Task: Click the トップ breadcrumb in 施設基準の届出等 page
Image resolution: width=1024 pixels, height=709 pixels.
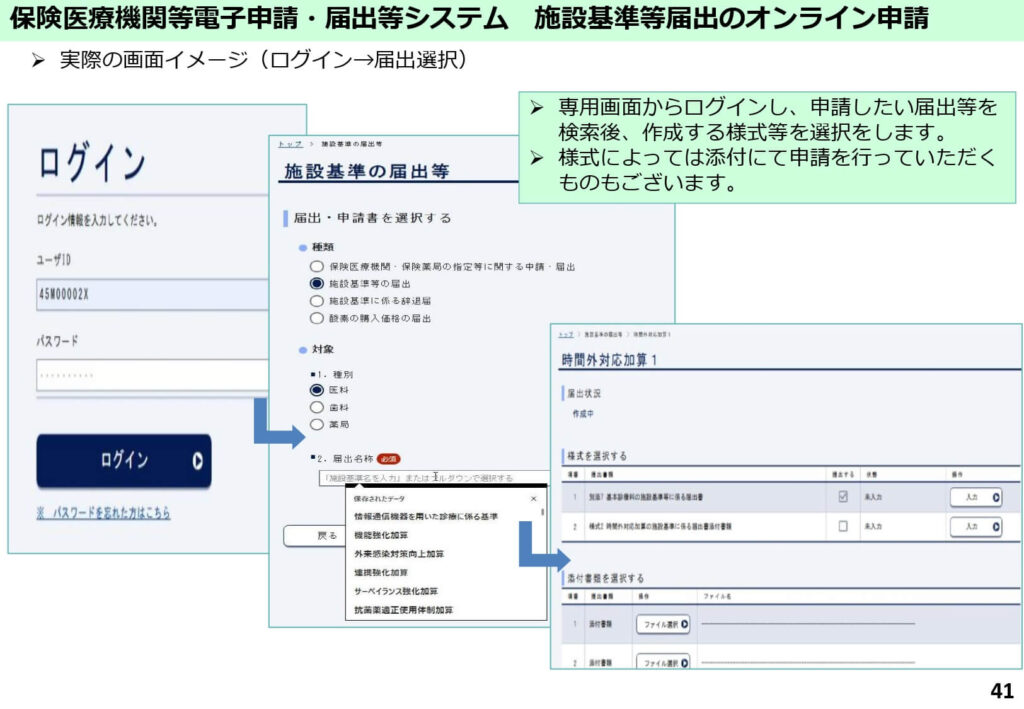Action: tap(288, 144)
